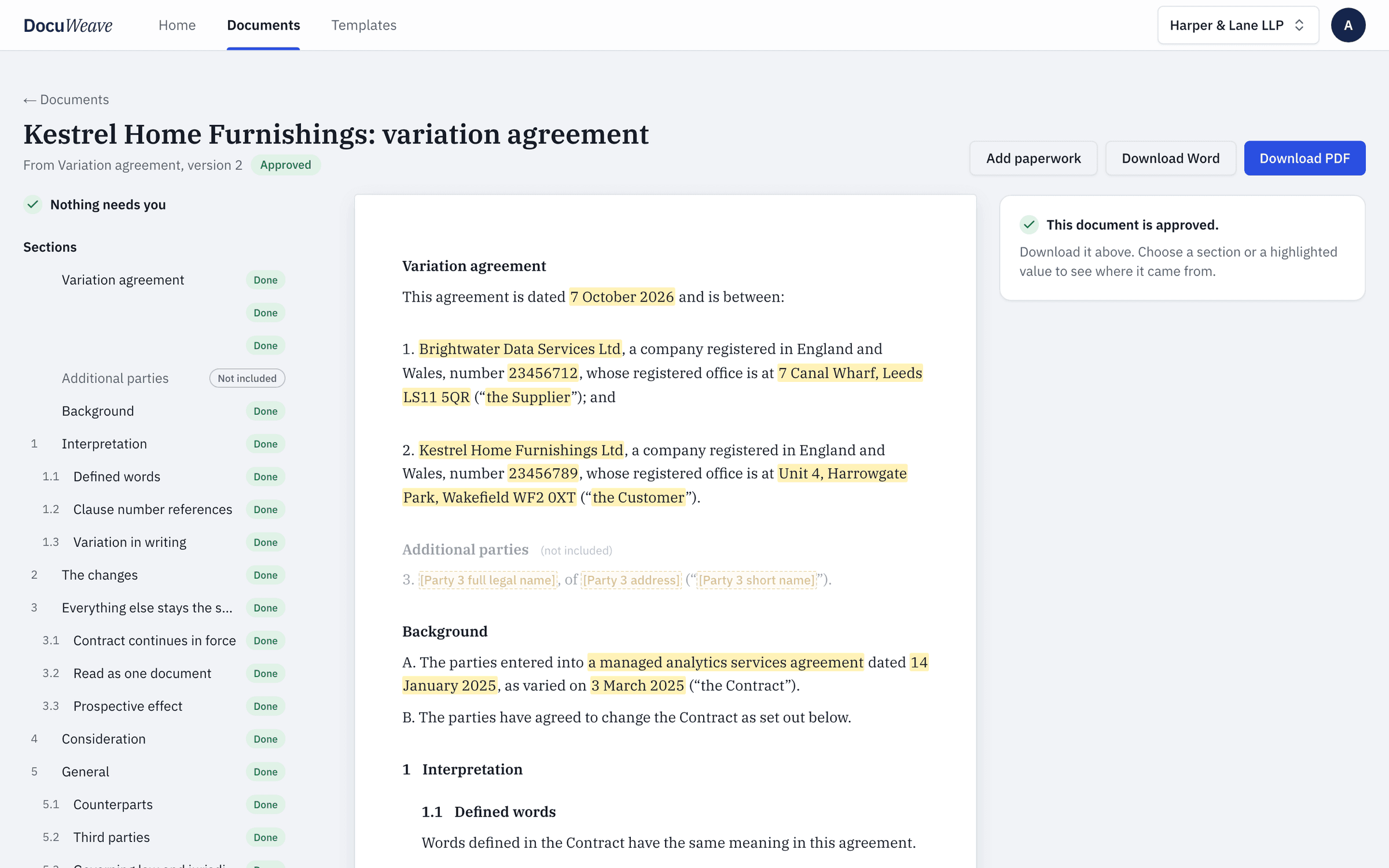This screenshot has width=1389, height=868.
Task: Switch to the Documents tab
Action: [263, 25]
